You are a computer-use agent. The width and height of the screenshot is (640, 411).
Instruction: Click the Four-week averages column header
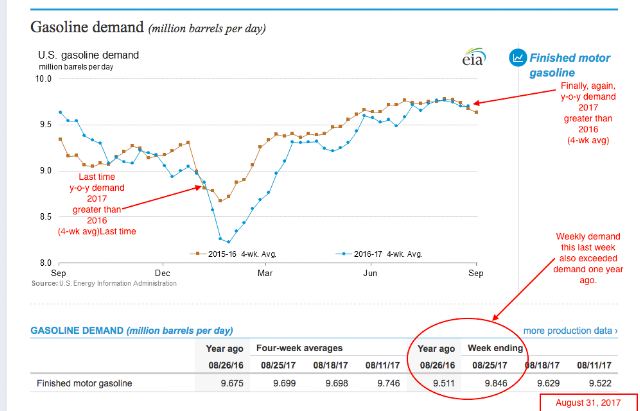point(299,349)
